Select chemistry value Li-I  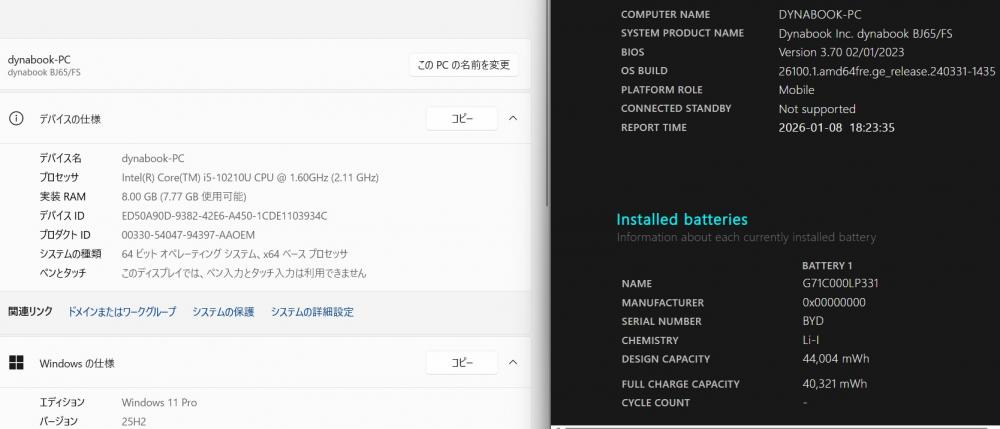pos(811,340)
